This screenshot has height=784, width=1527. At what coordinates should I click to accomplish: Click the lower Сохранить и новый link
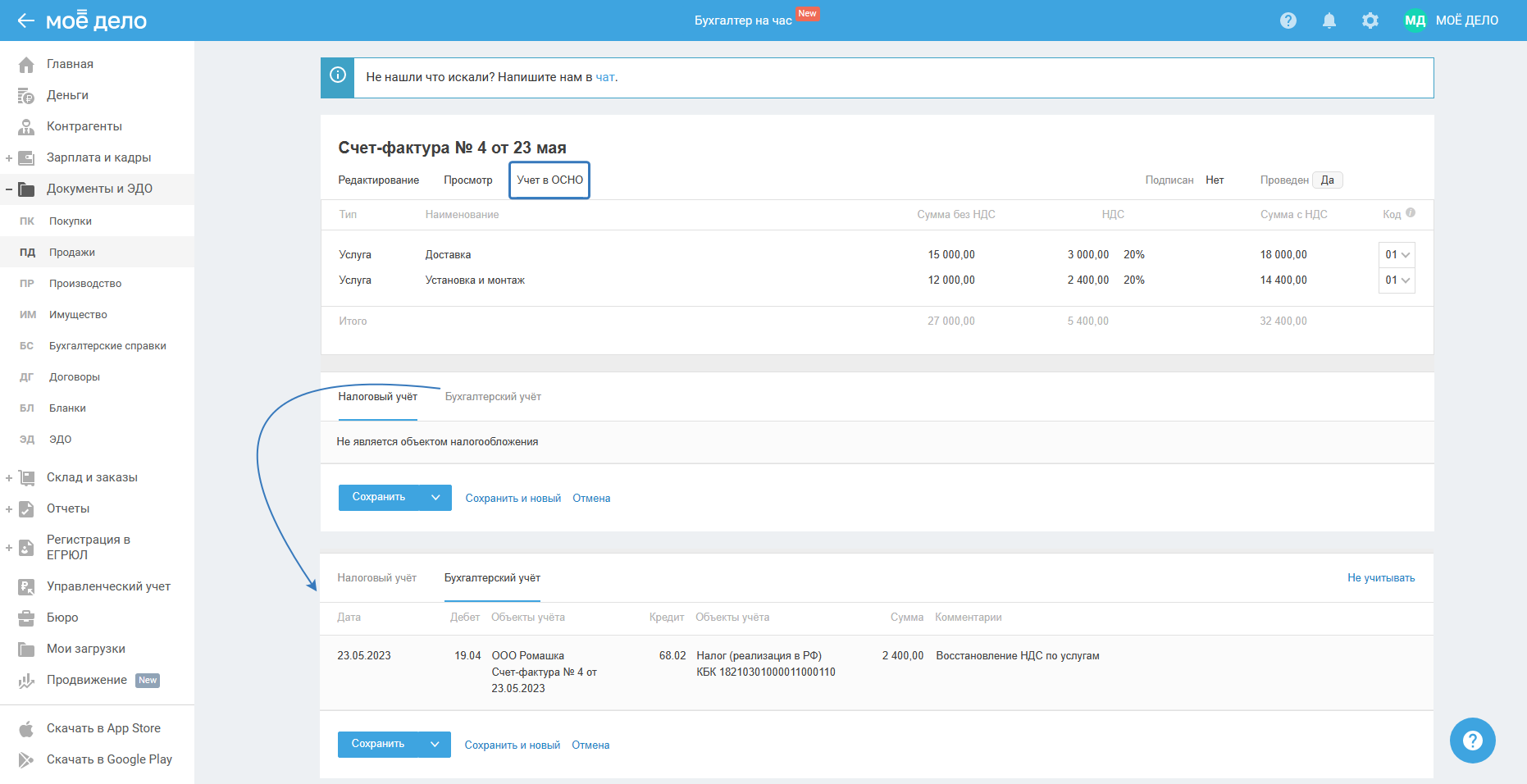click(513, 745)
